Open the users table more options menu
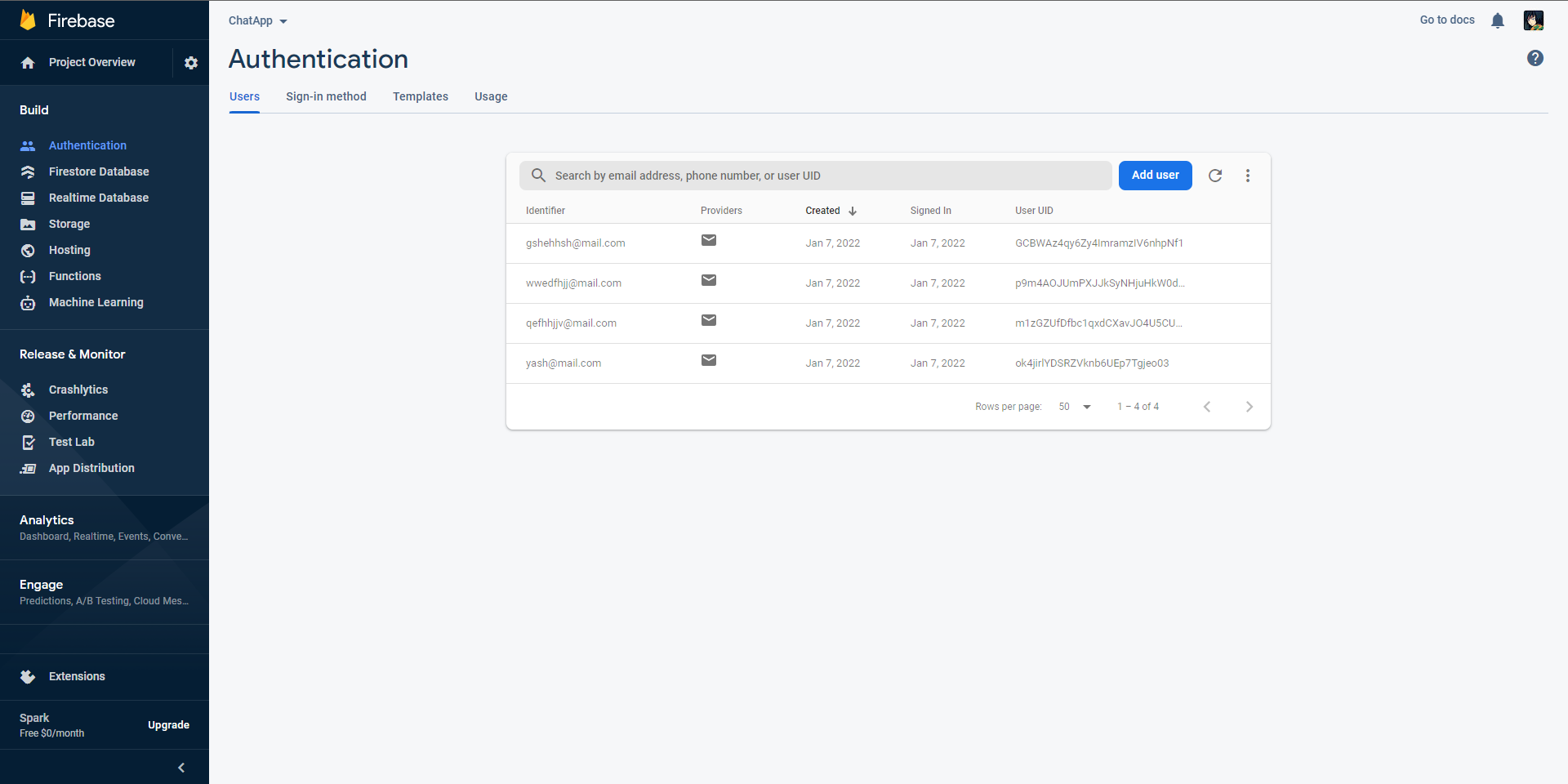1568x784 pixels. pyautogui.click(x=1248, y=176)
